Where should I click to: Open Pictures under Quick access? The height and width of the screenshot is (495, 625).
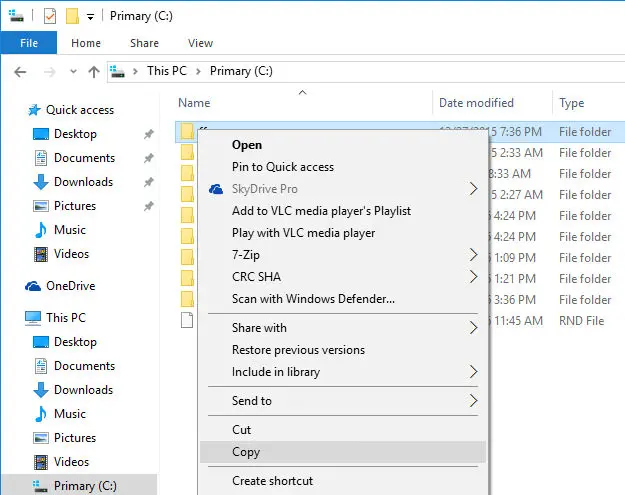(x=75, y=206)
